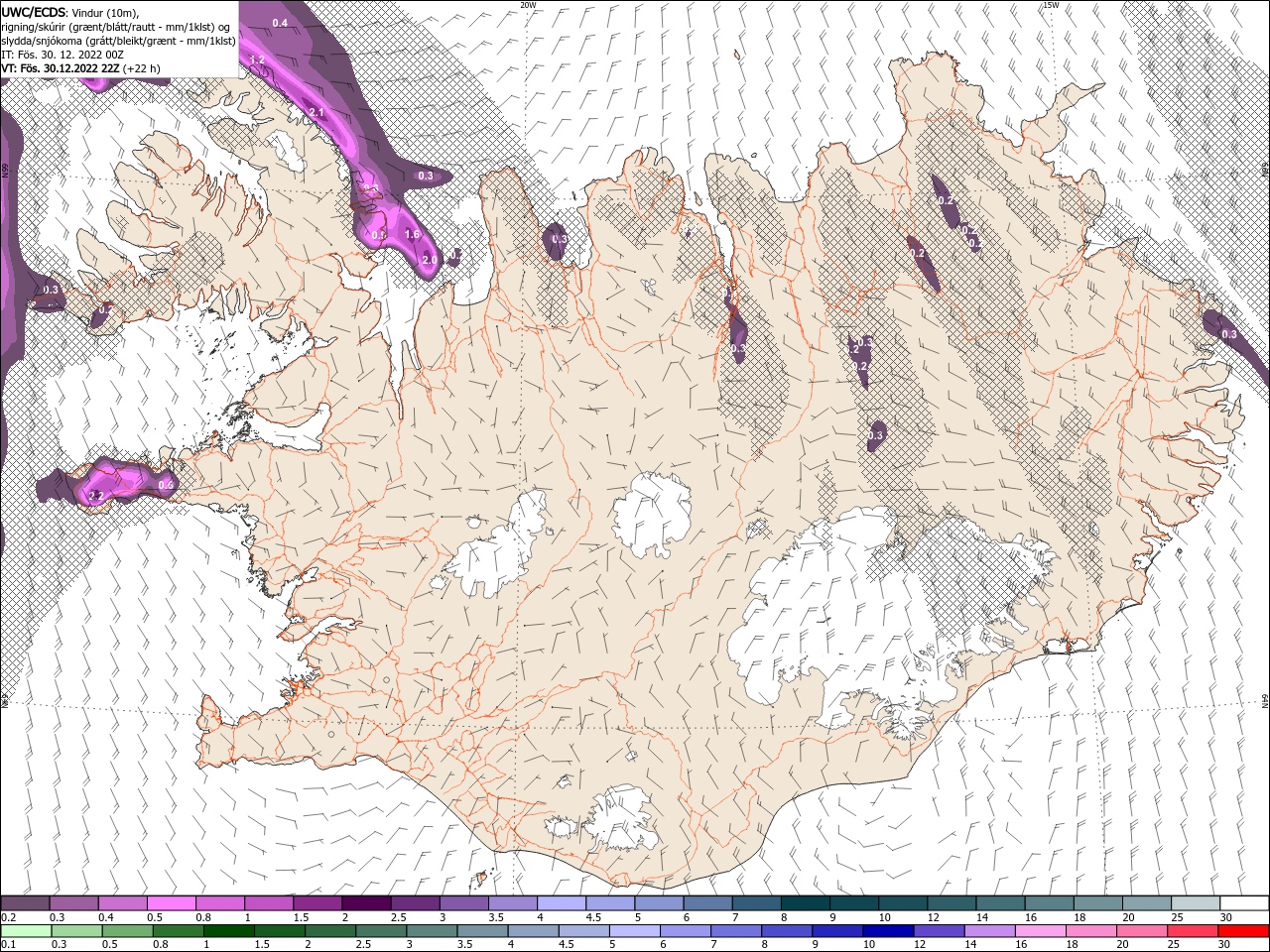Screen dimensions: 1270x952
Task: Click the '0.6' value label on the map
Action: (x=167, y=484)
